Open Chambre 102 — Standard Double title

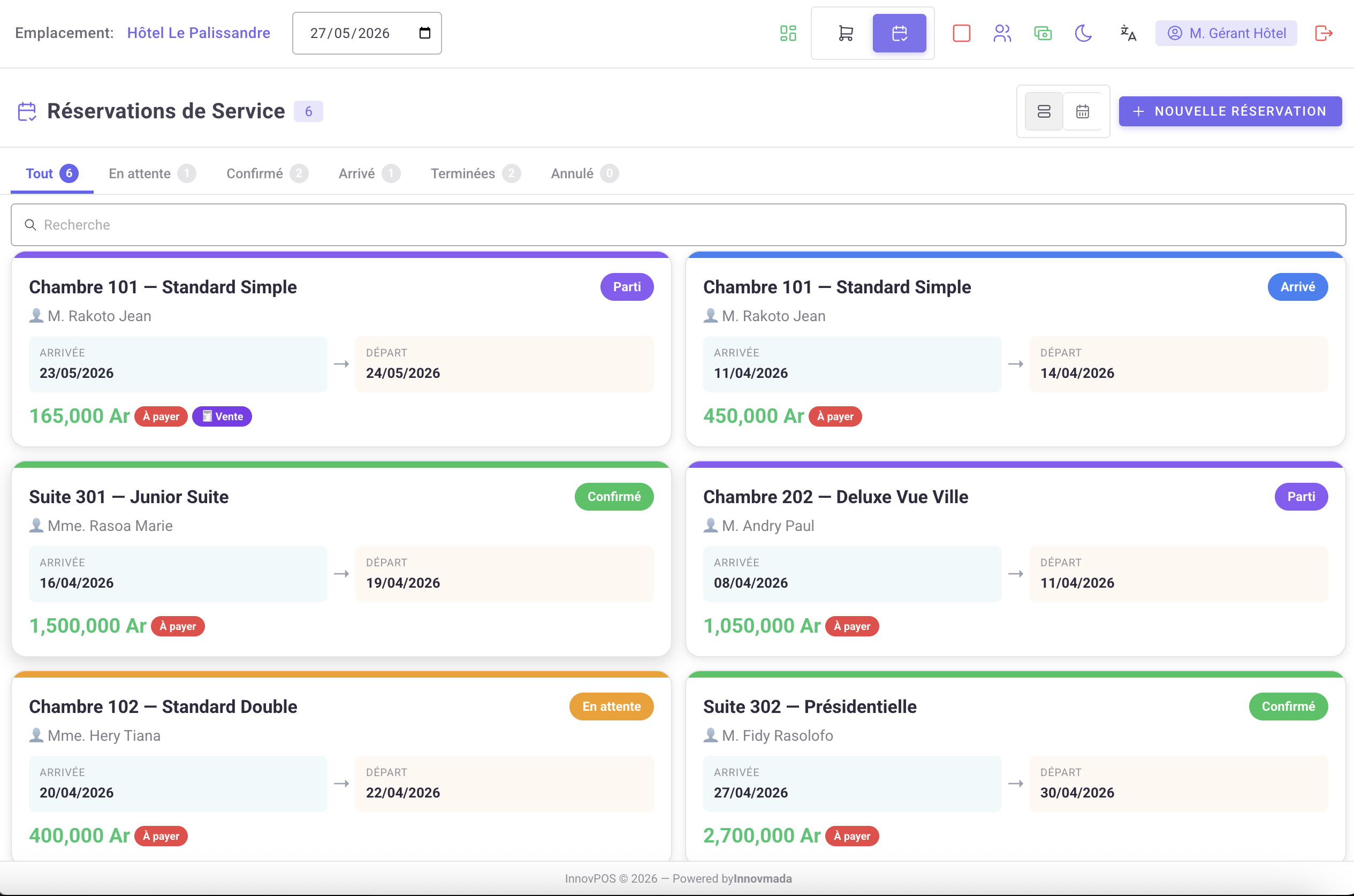point(163,707)
